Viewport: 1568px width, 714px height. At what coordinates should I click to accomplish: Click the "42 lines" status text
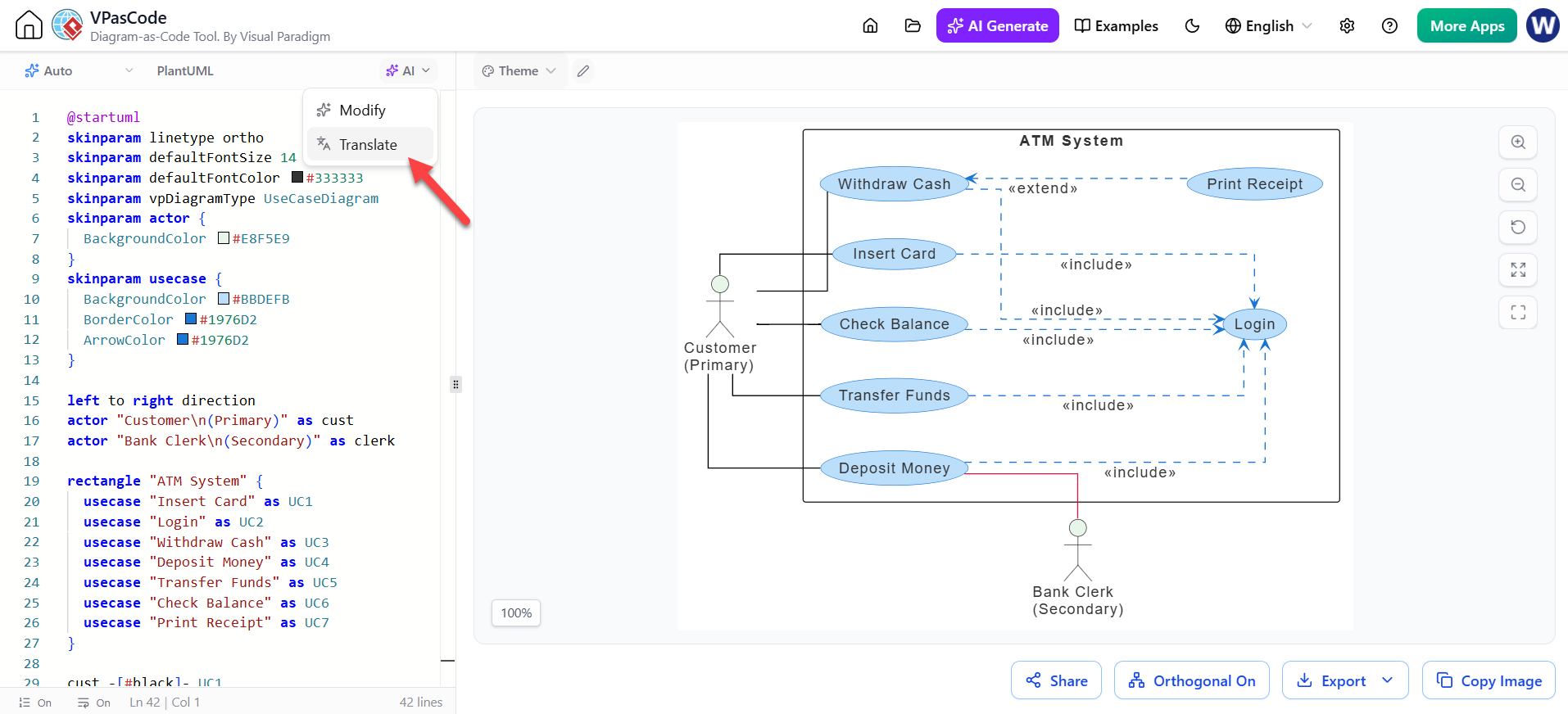(421, 703)
